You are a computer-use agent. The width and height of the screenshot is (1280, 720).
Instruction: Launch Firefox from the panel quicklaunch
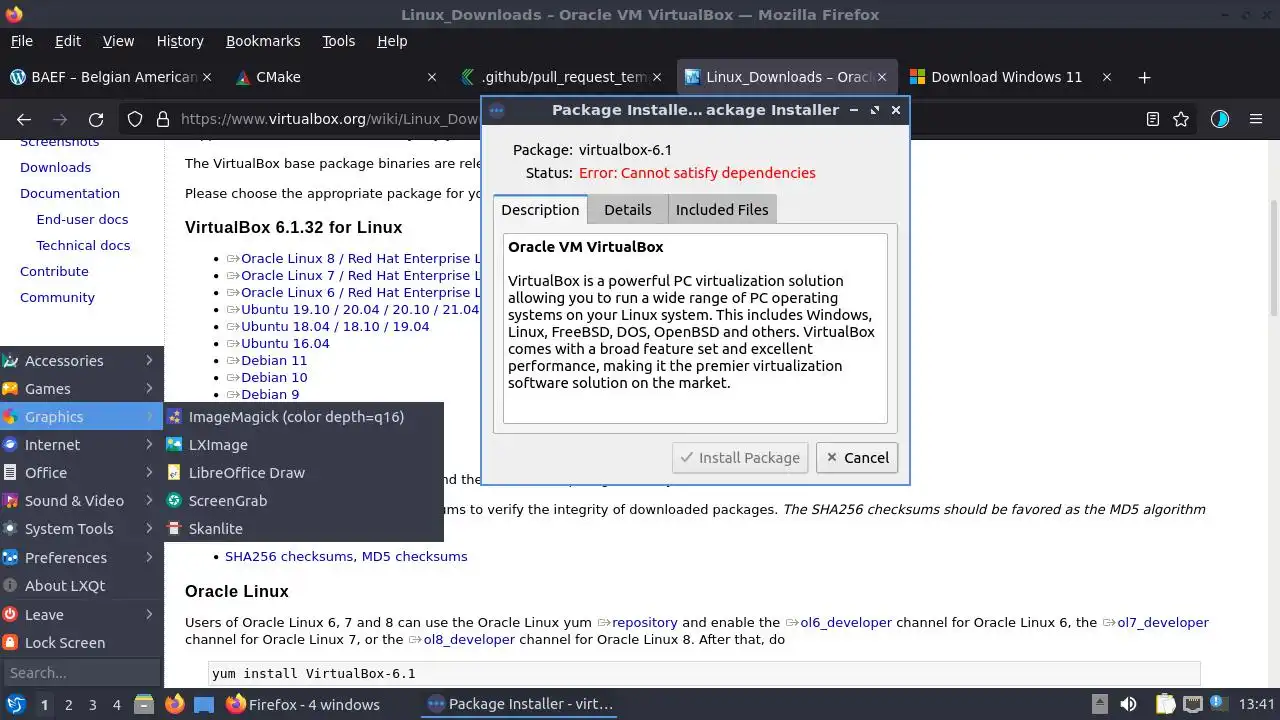click(x=175, y=704)
